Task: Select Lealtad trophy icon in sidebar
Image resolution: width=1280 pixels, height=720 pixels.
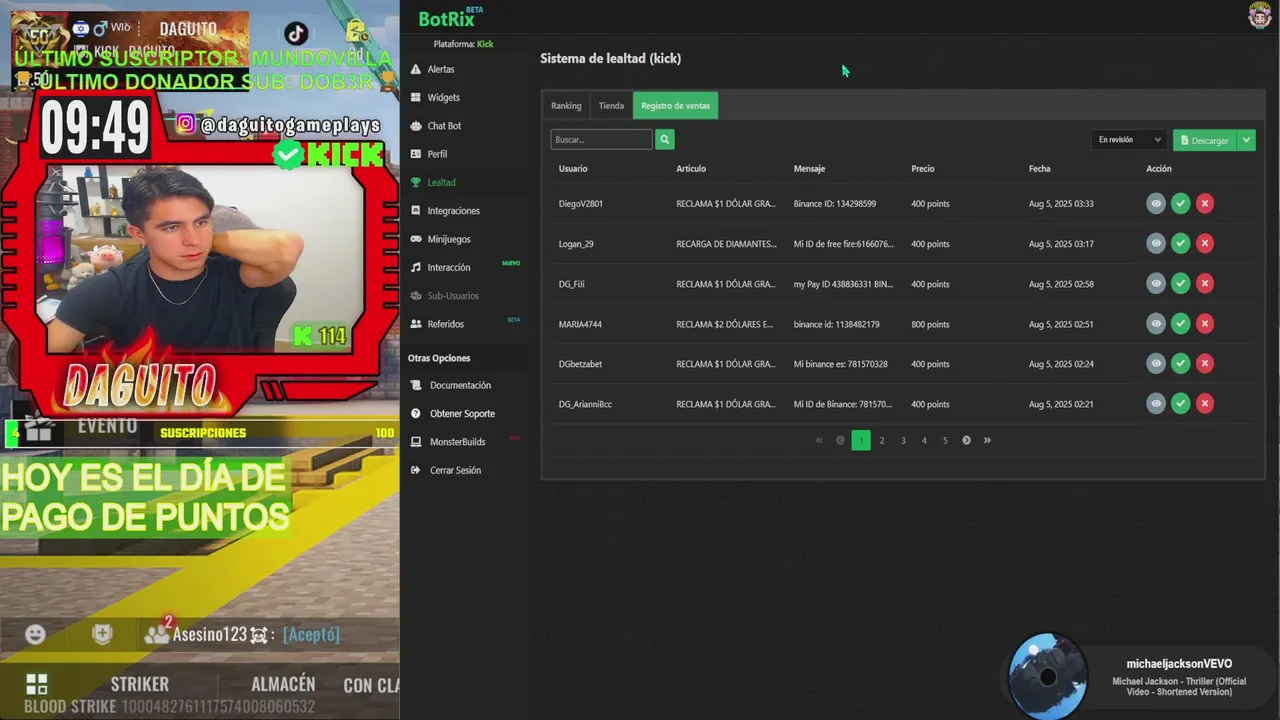Action: click(416, 182)
